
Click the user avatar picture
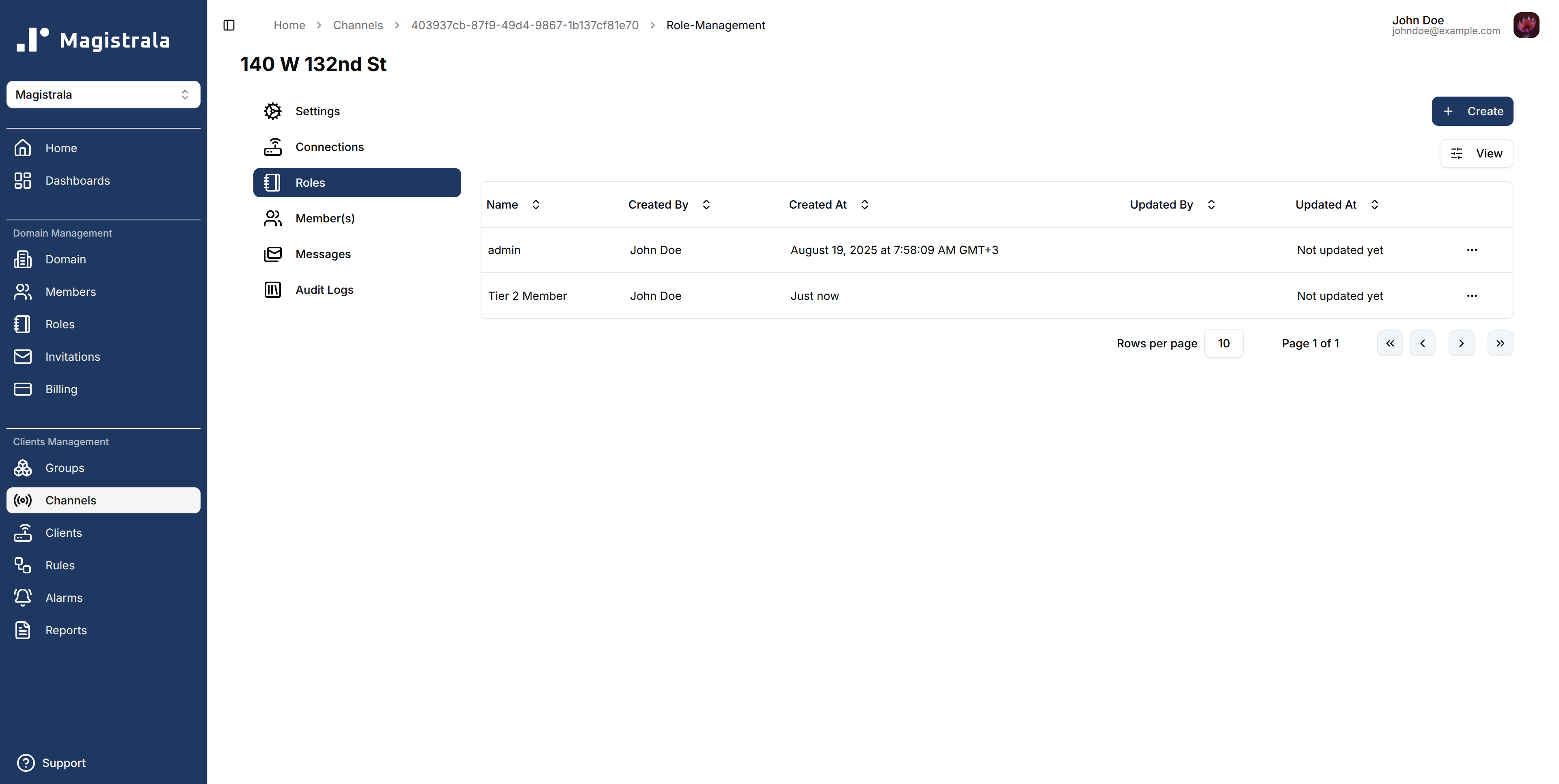click(1526, 26)
